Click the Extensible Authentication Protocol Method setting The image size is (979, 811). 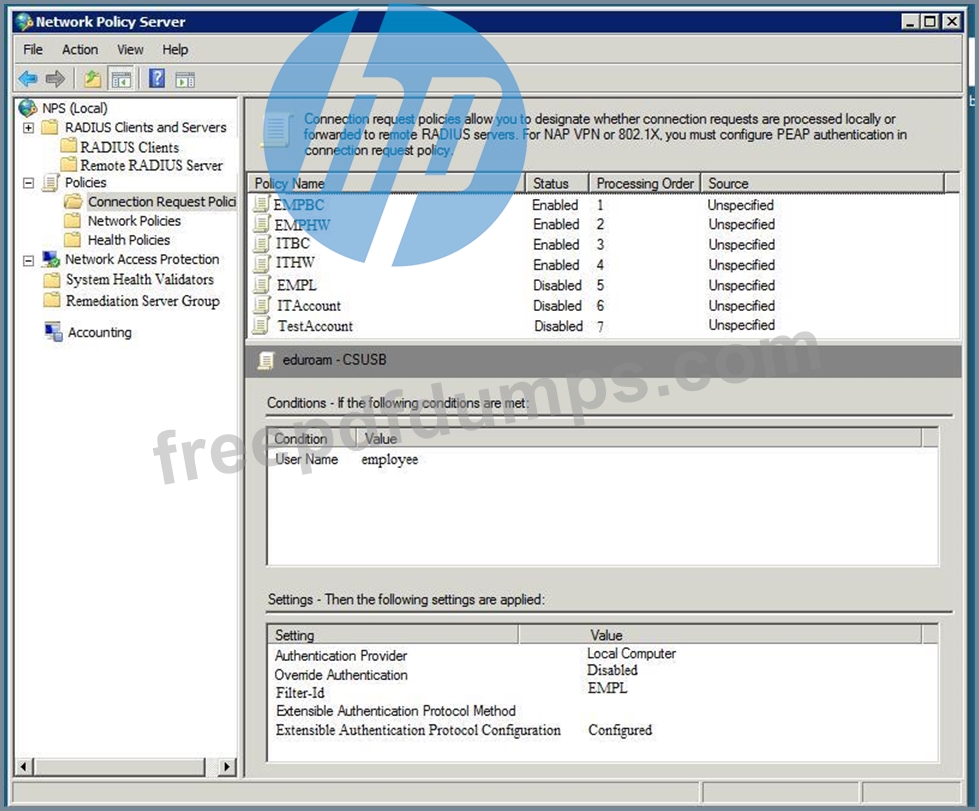396,711
